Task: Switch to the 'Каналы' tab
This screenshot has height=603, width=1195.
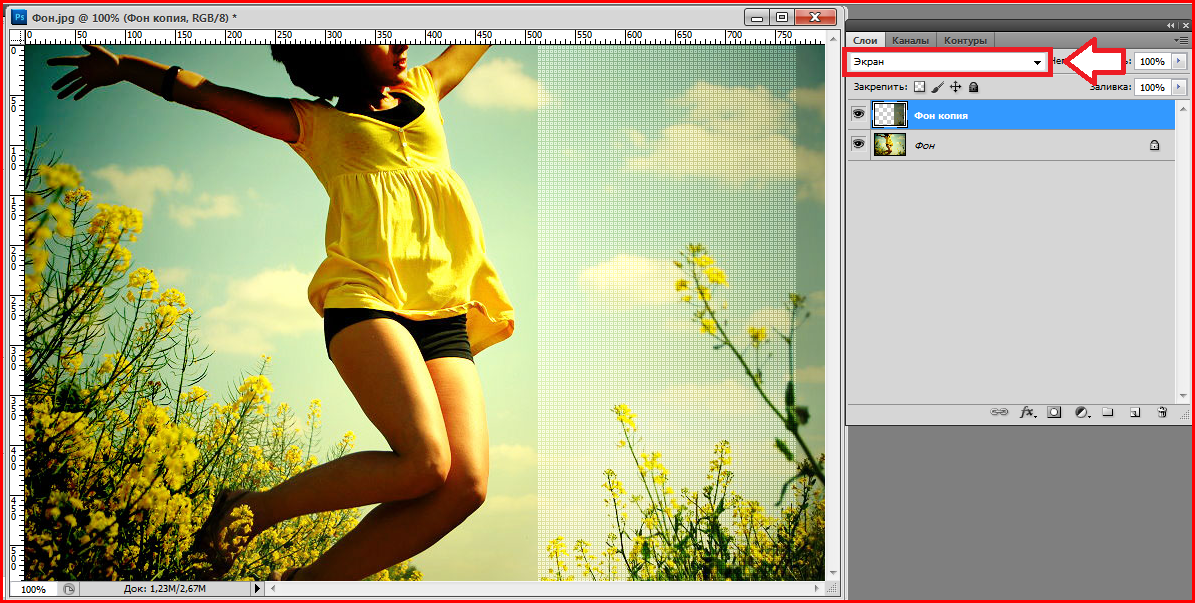Action: 910,40
